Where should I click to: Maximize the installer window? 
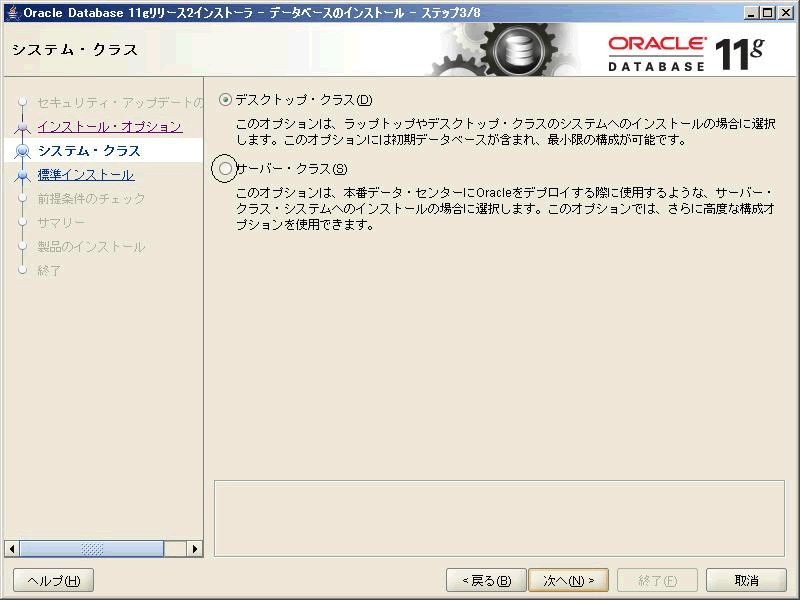pos(768,12)
